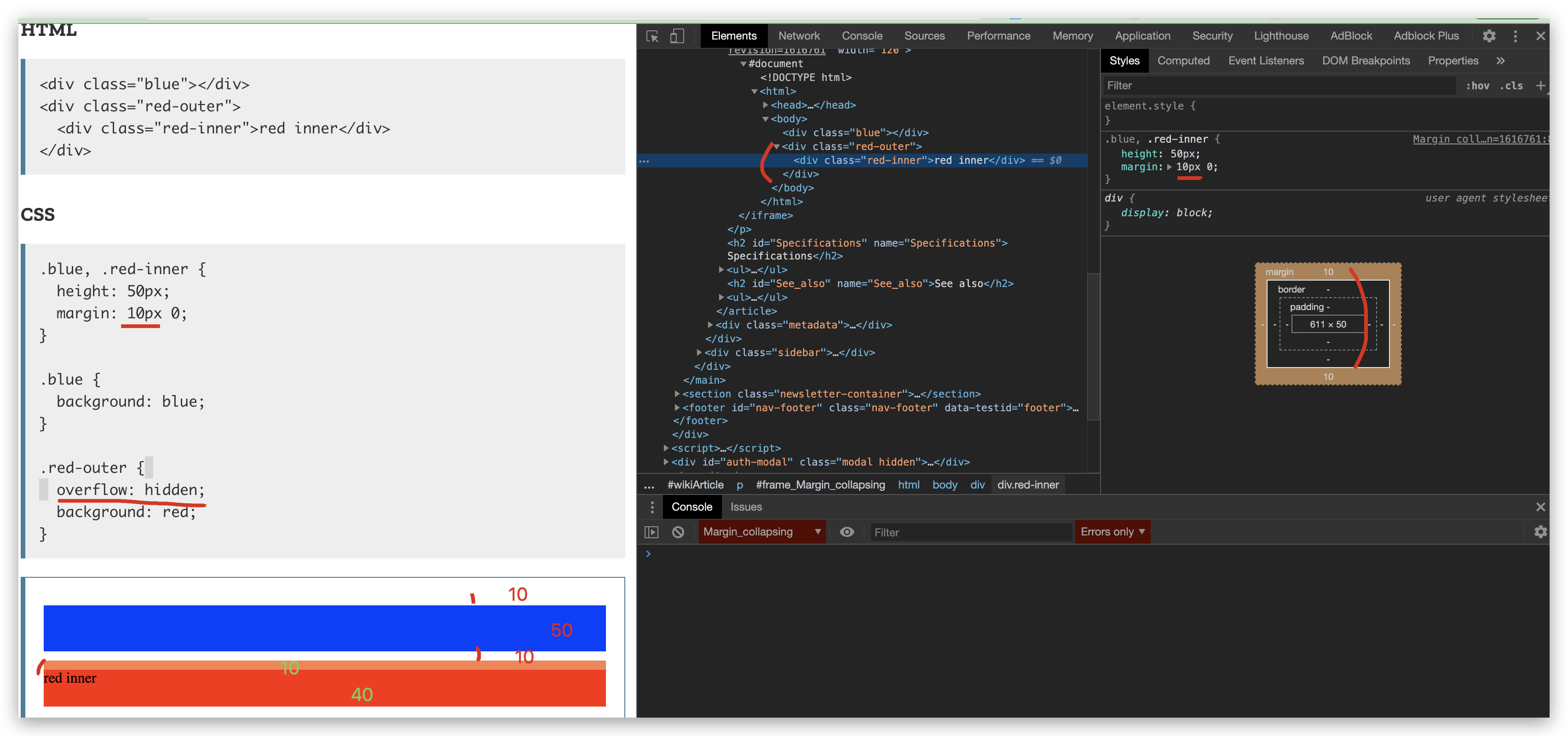
Task: Open the Sources tab
Action: pyautogui.click(x=924, y=36)
